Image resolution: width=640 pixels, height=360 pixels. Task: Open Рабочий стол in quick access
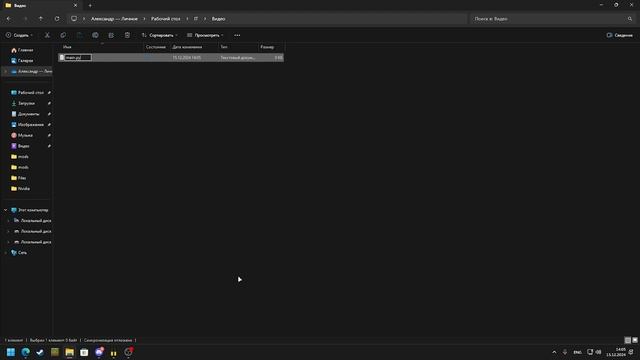[31, 93]
